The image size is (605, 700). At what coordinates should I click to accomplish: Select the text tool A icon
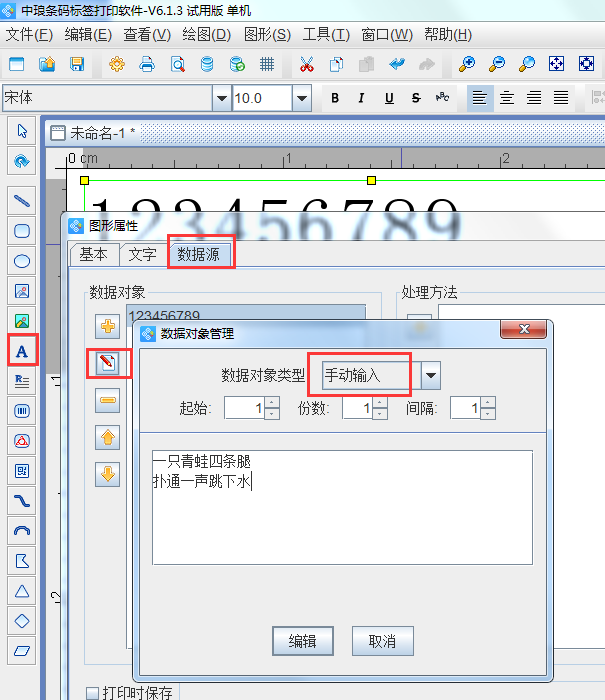[22, 351]
